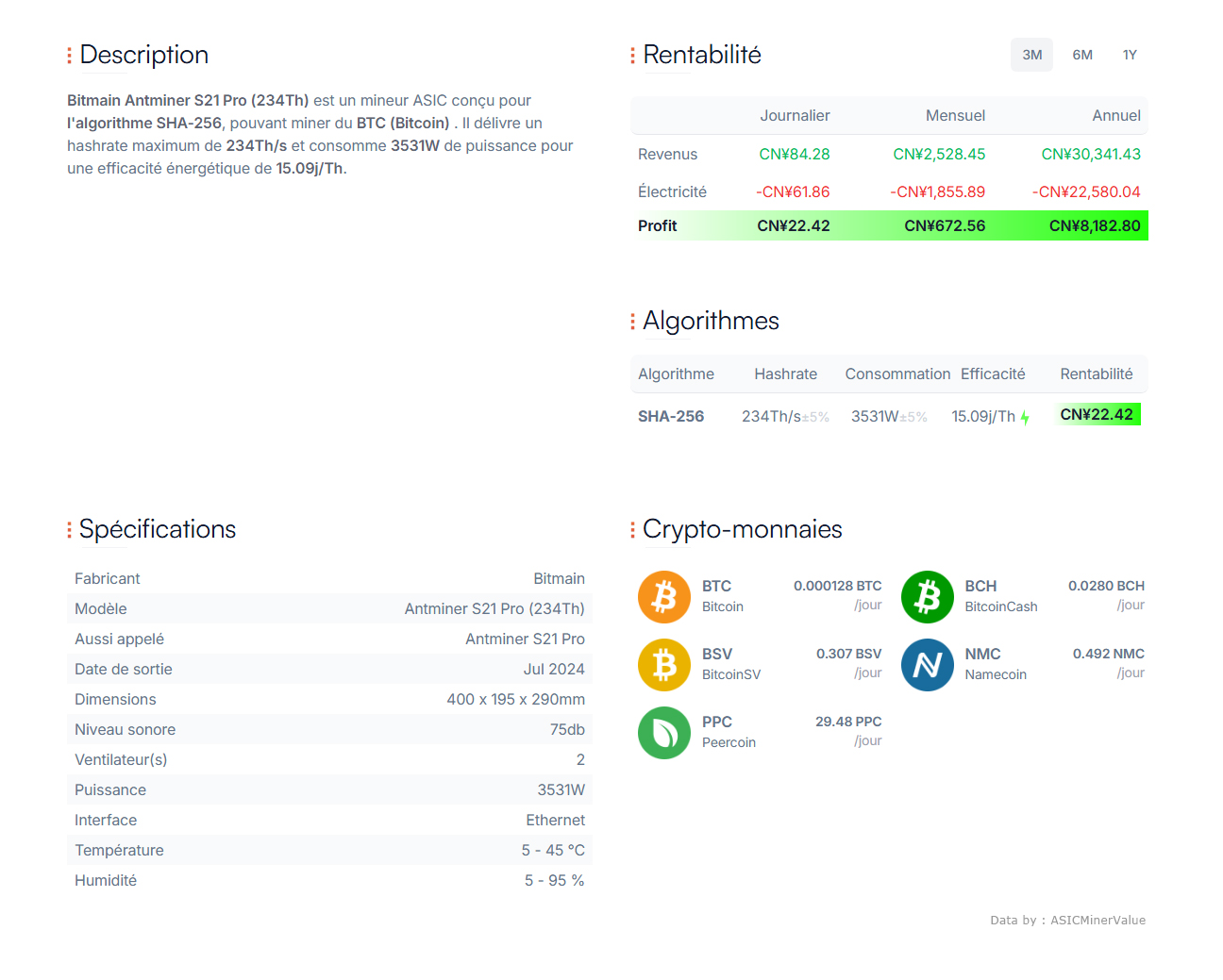Switch to the 1Y profitability period

(x=1130, y=55)
